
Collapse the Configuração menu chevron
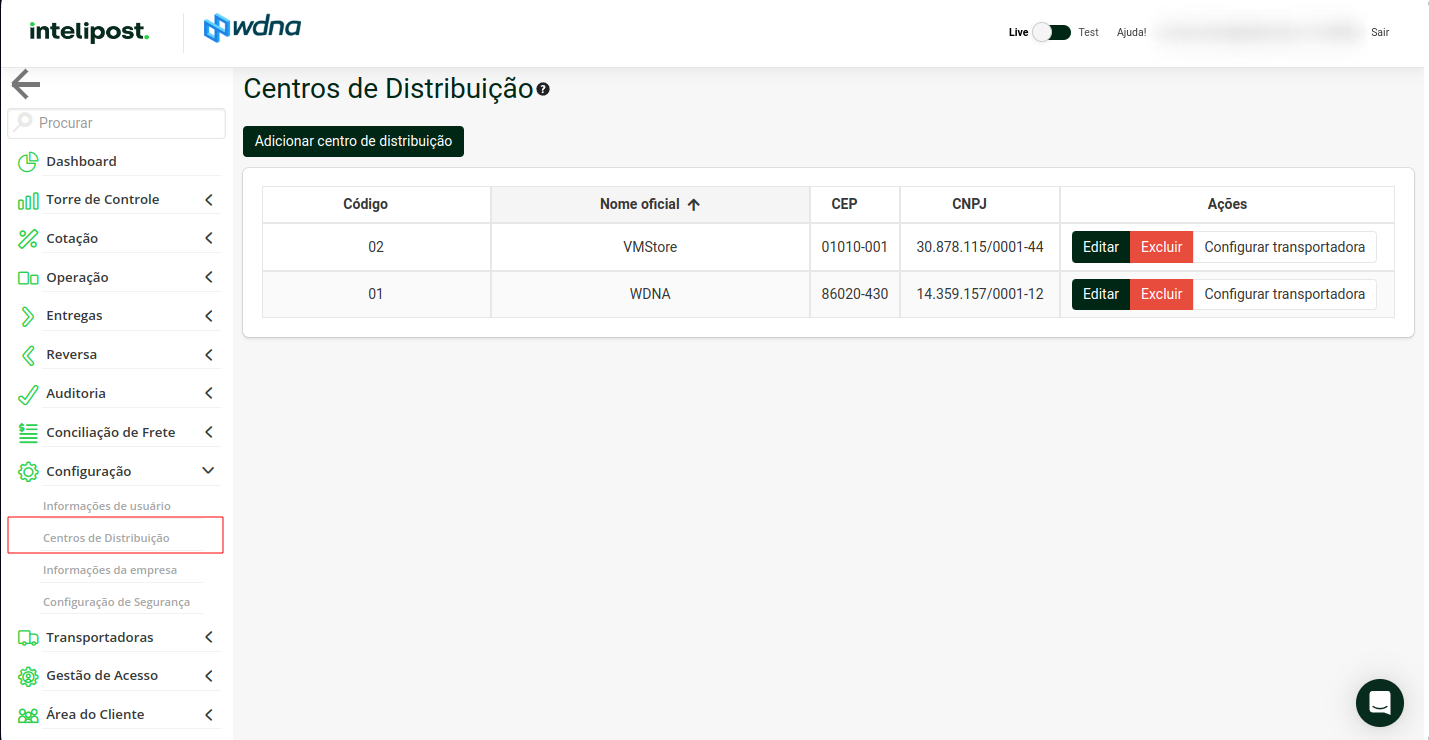pyautogui.click(x=208, y=470)
